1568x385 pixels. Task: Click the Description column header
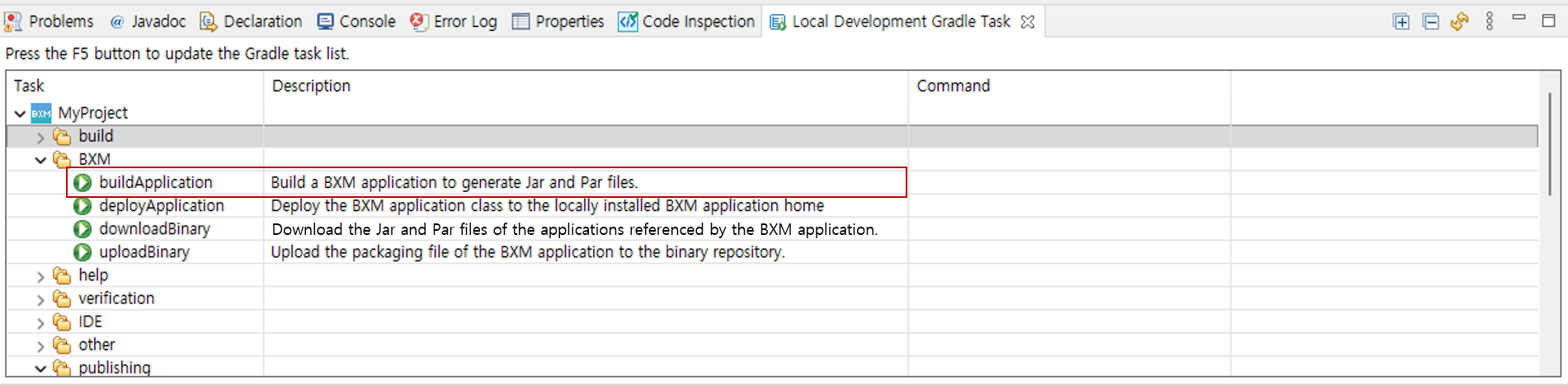pos(586,86)
